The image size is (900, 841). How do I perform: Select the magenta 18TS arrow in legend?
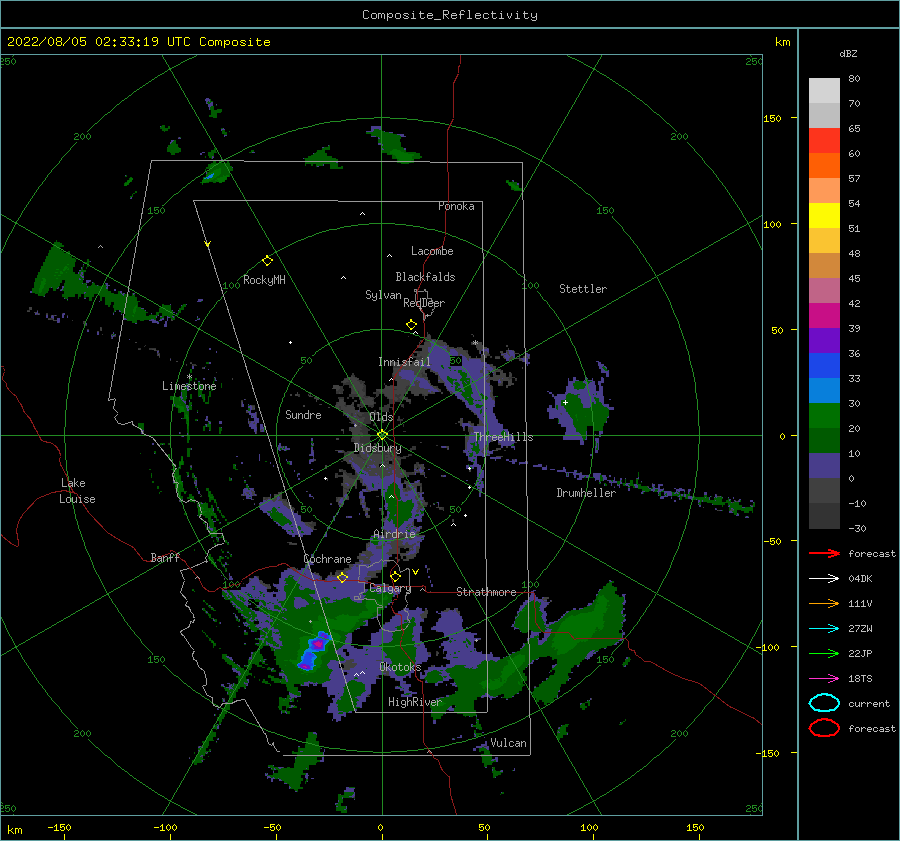(x=824, y=679)
